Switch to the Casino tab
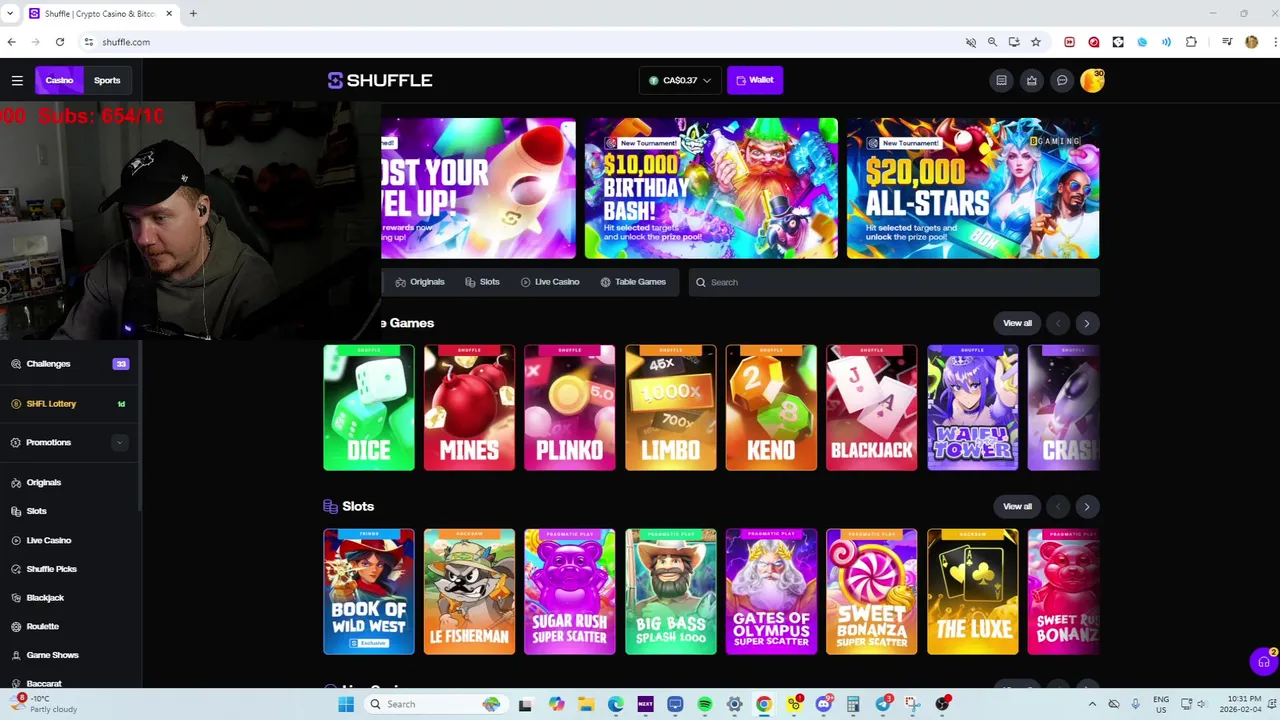Viewport: 1280px width, 720px height. point(59,80)
